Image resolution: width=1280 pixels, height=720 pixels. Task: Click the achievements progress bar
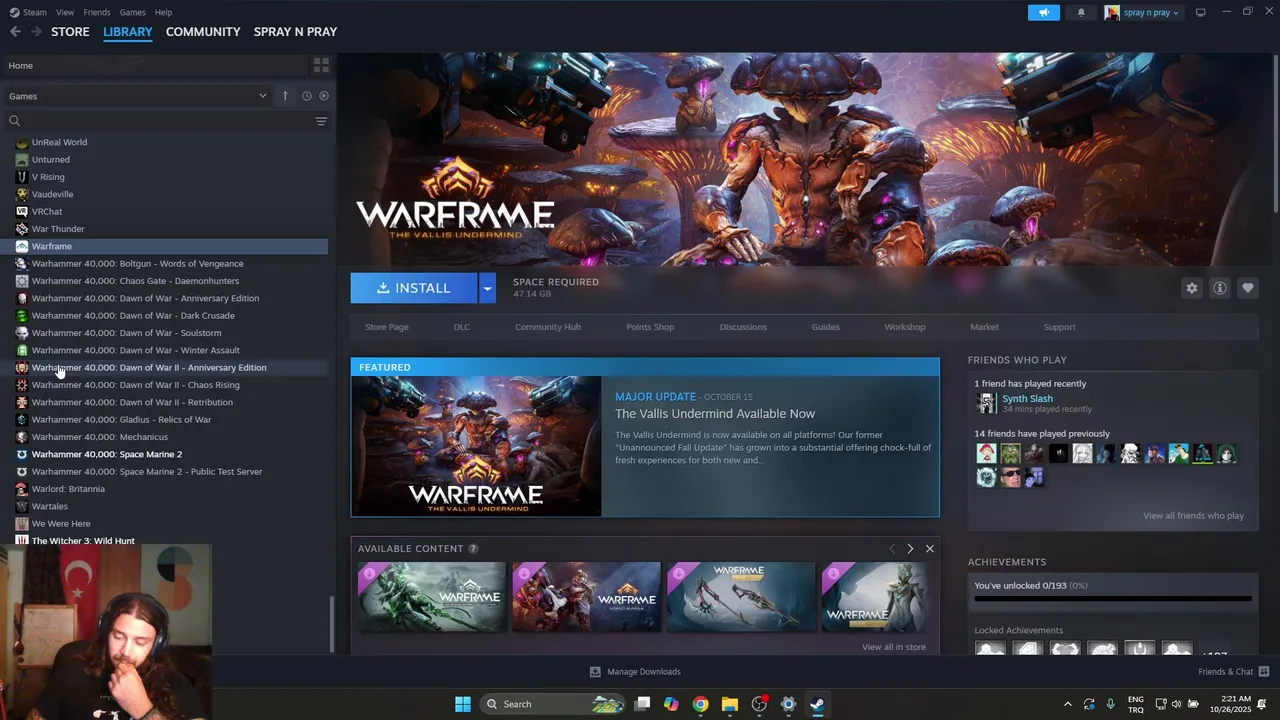tap(1113, 599)
